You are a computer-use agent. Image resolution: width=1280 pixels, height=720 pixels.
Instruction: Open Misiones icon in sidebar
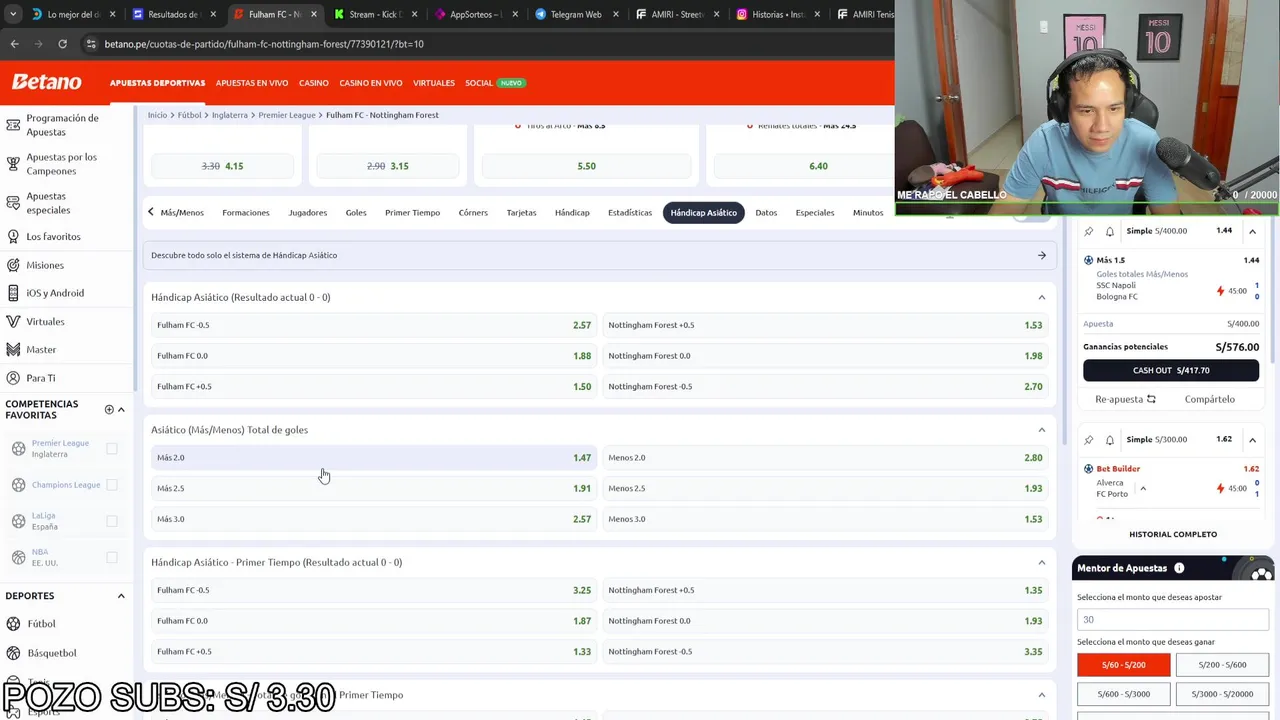tap(13, 265)
